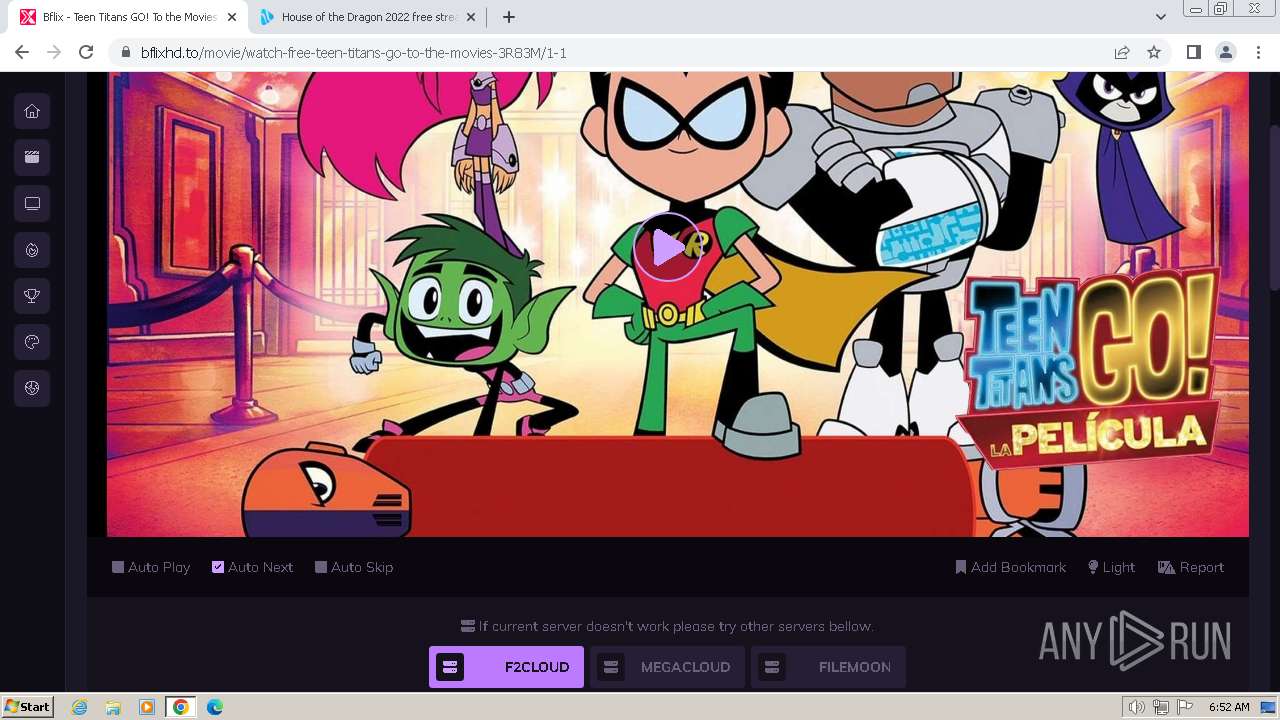Open the Windows Start menu
Viewport: 1280px width, 720px height.
pyautogui.click(x=28, y=706)
